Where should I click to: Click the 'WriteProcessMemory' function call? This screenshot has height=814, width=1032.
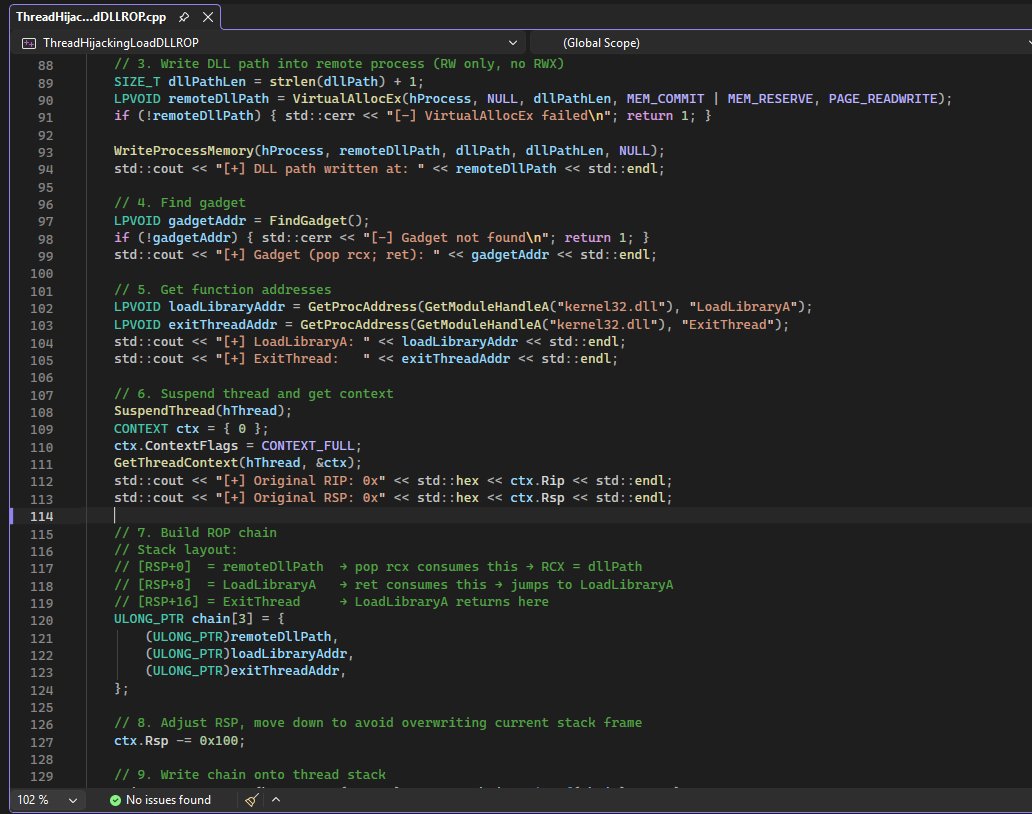184,151
